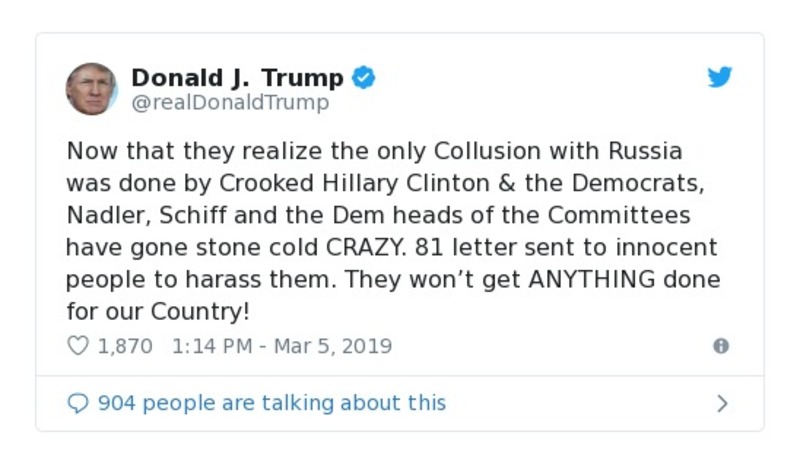The width and height of the screenshot is (800, 467).
Task: Click the word Russia in the tweet
Action: pyautogui.click(x=645, y=152)
